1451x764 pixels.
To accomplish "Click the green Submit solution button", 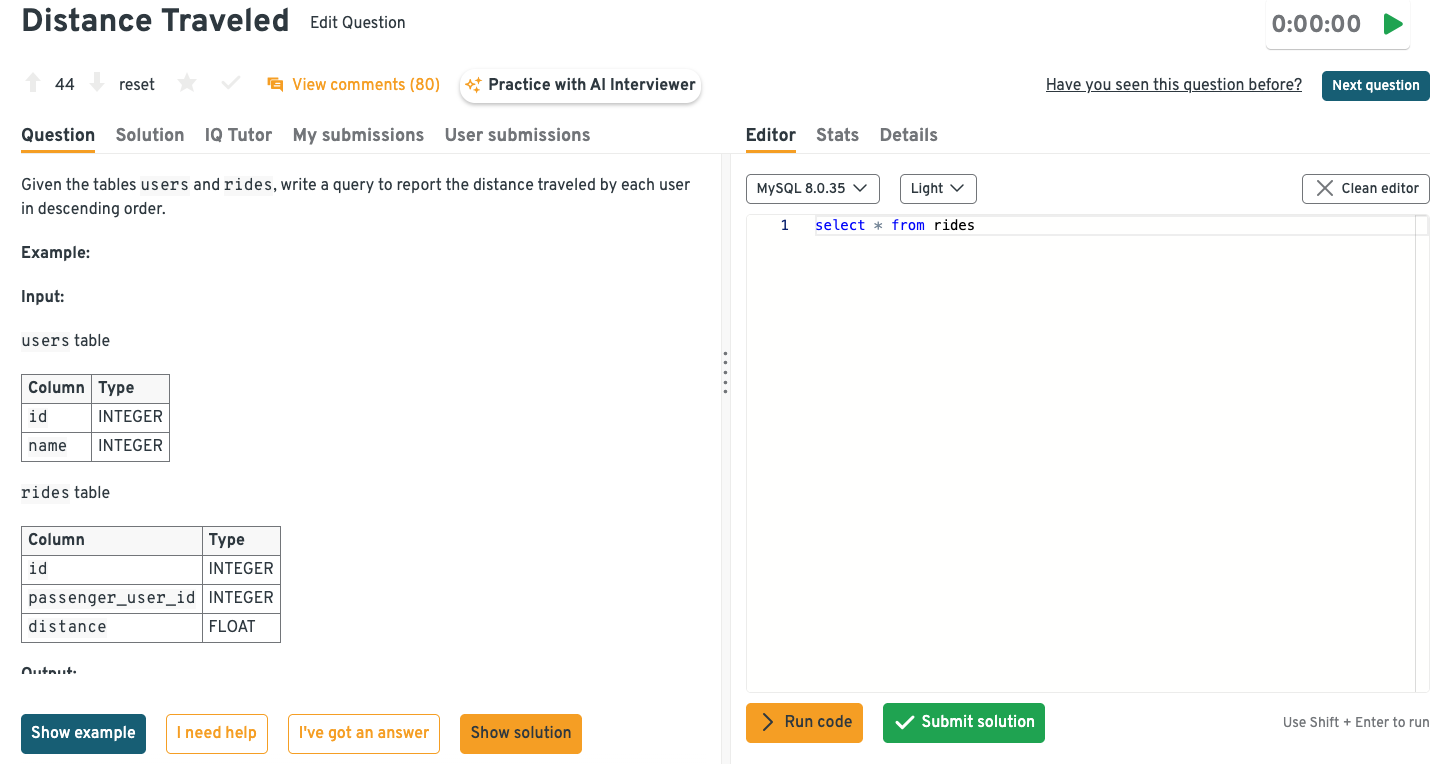I will point(963,722).
